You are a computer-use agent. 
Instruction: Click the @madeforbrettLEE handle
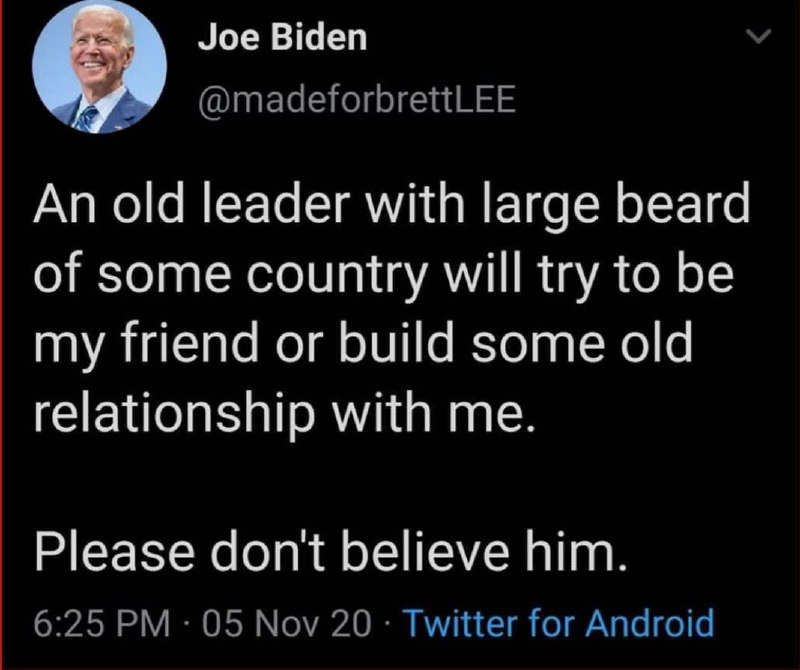pos(357,100)
